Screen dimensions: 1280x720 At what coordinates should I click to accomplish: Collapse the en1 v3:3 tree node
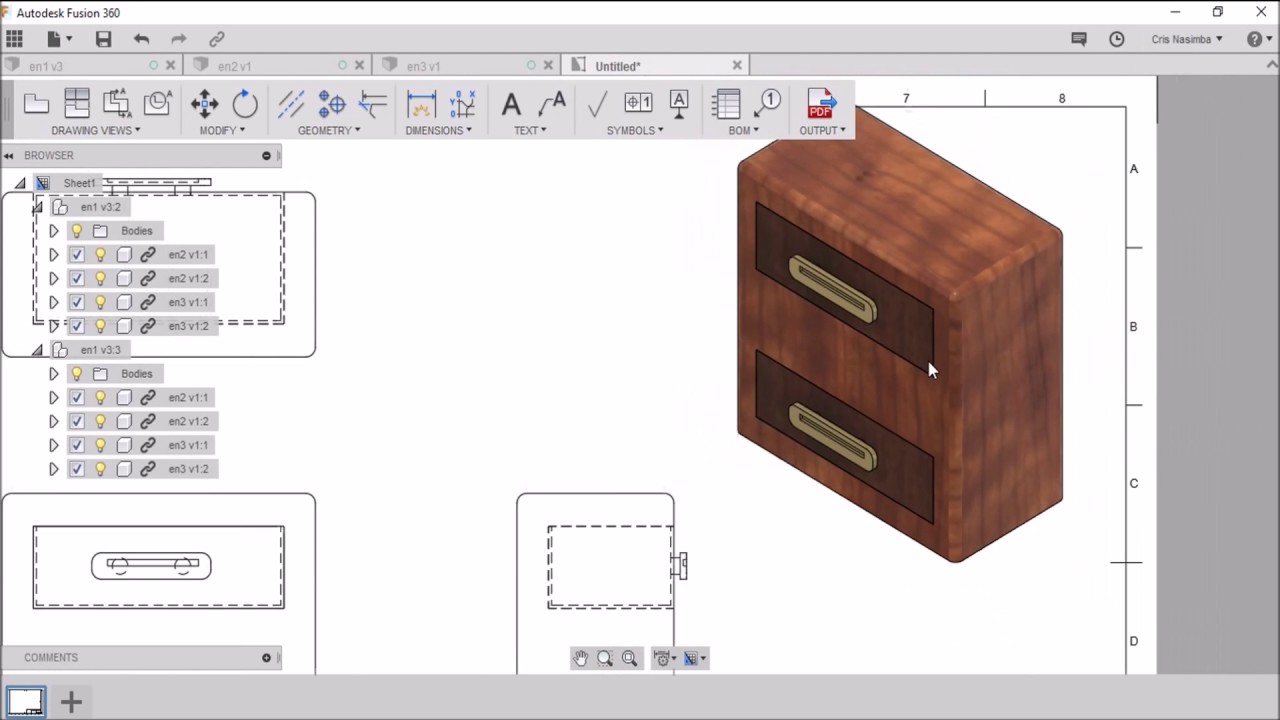coord(37,350)
